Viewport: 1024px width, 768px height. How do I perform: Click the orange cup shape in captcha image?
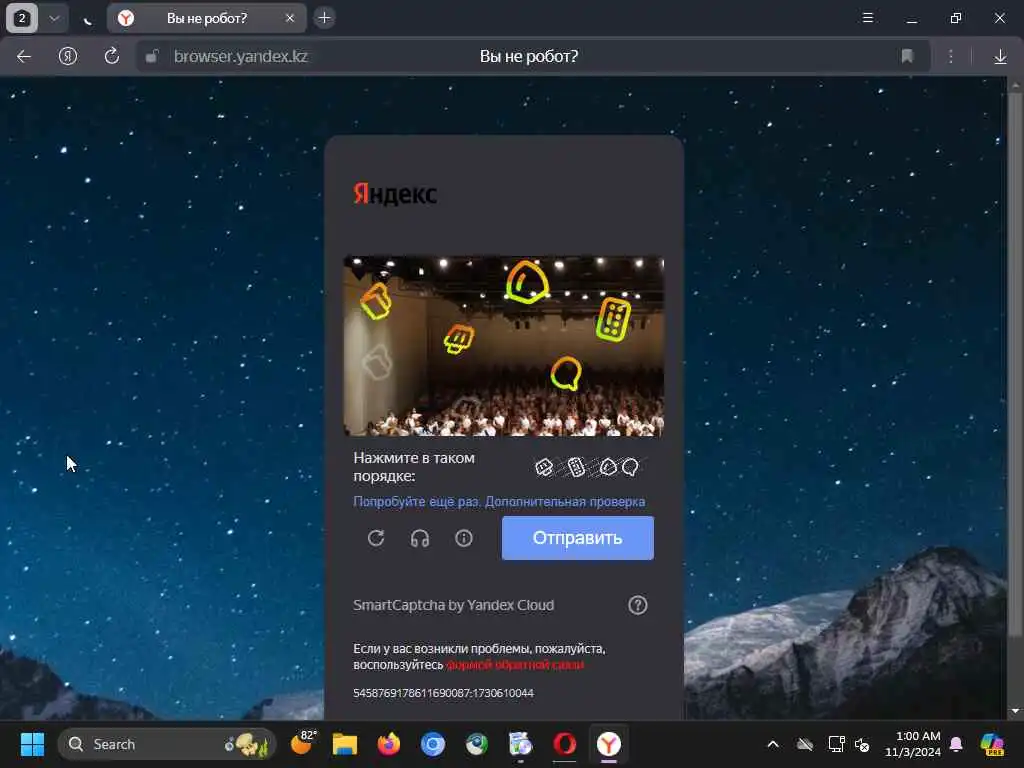coord(376,301)
